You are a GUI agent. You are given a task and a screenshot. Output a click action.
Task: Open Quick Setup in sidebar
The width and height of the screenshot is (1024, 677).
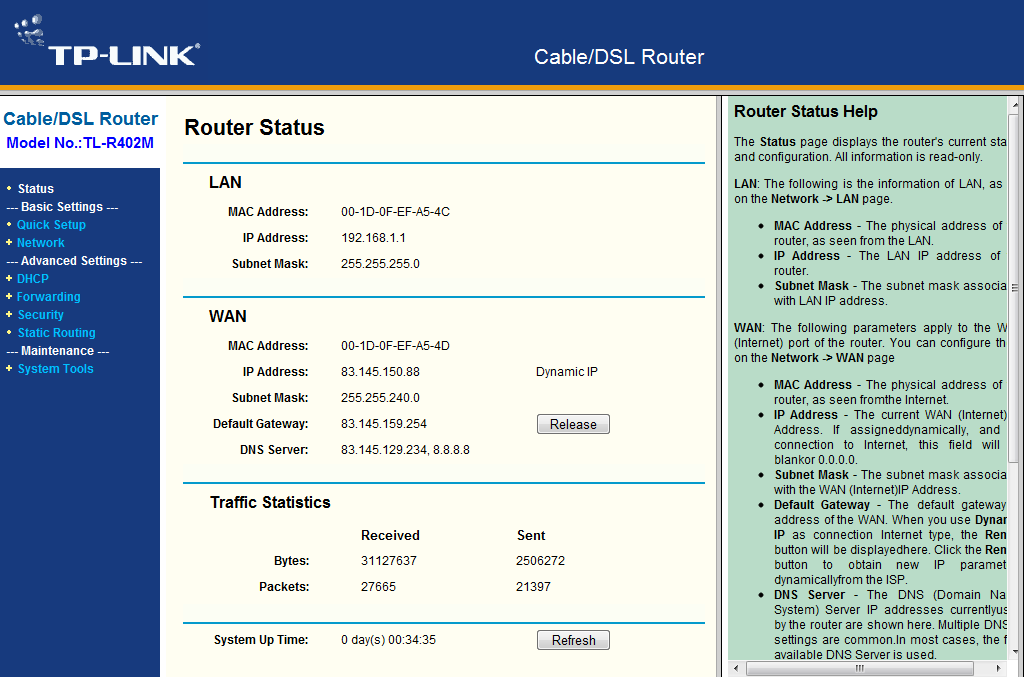click(x=51, y=225)
